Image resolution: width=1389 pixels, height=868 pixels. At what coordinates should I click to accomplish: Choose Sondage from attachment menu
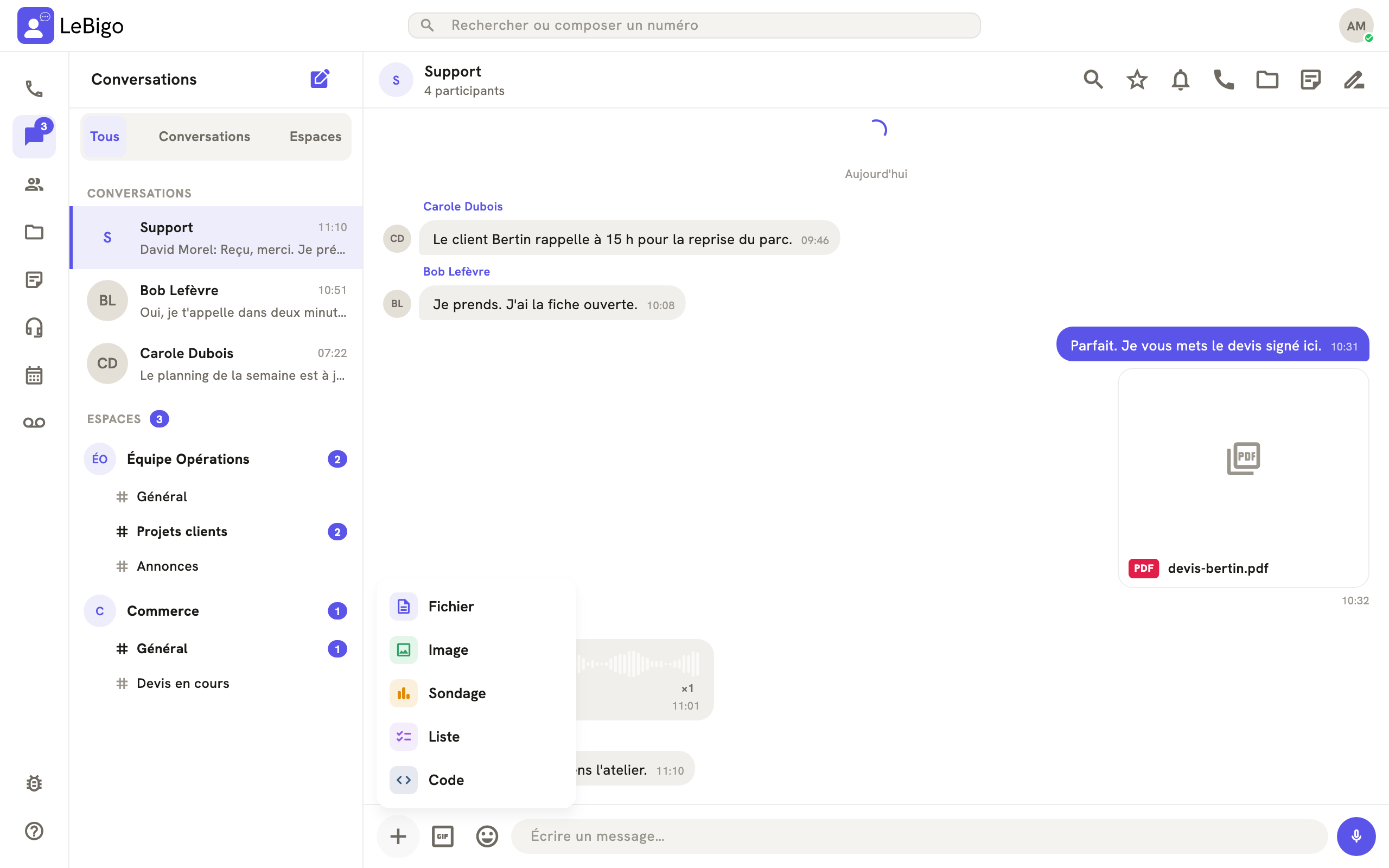click(476, 693)
